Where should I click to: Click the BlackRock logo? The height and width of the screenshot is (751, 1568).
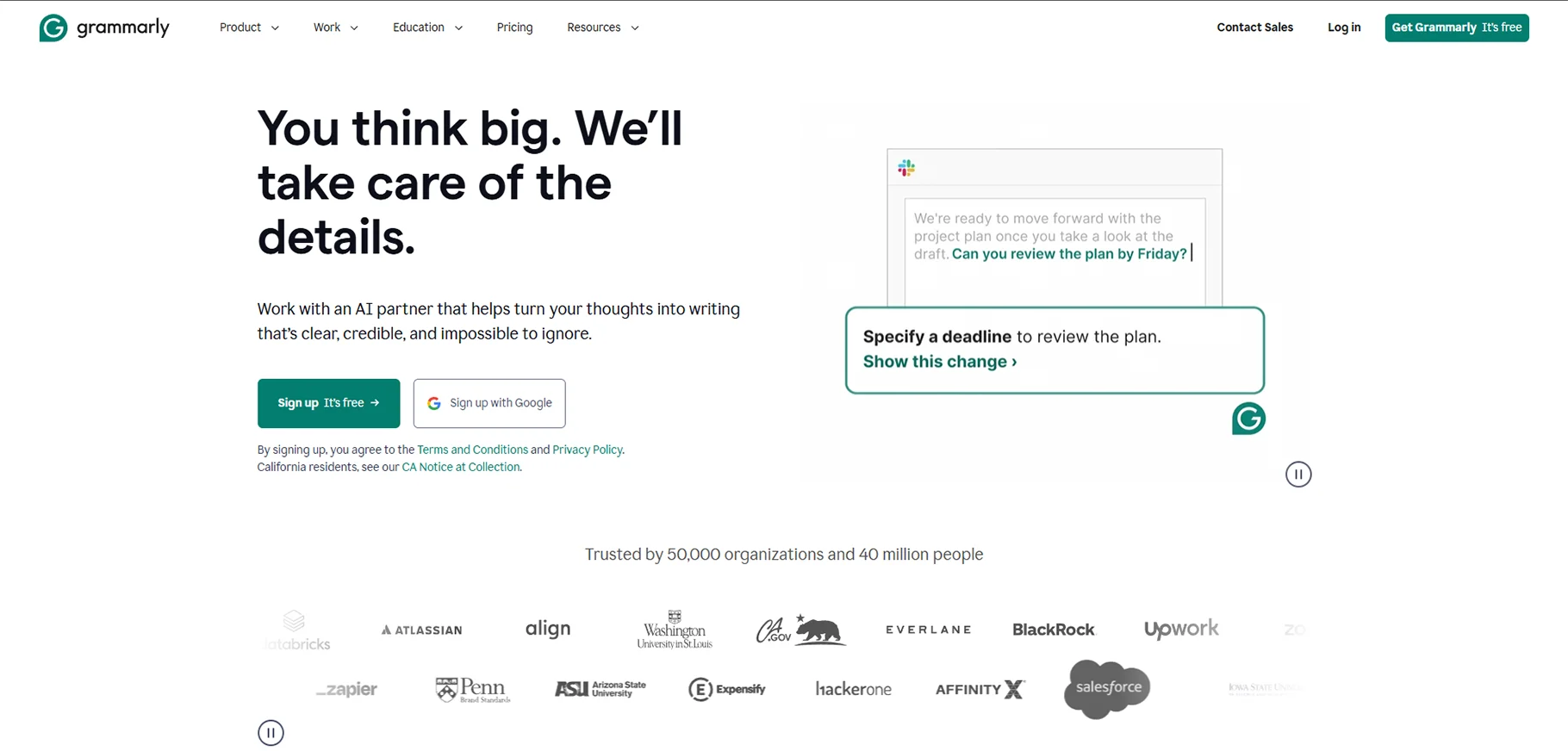[1053, 630]
